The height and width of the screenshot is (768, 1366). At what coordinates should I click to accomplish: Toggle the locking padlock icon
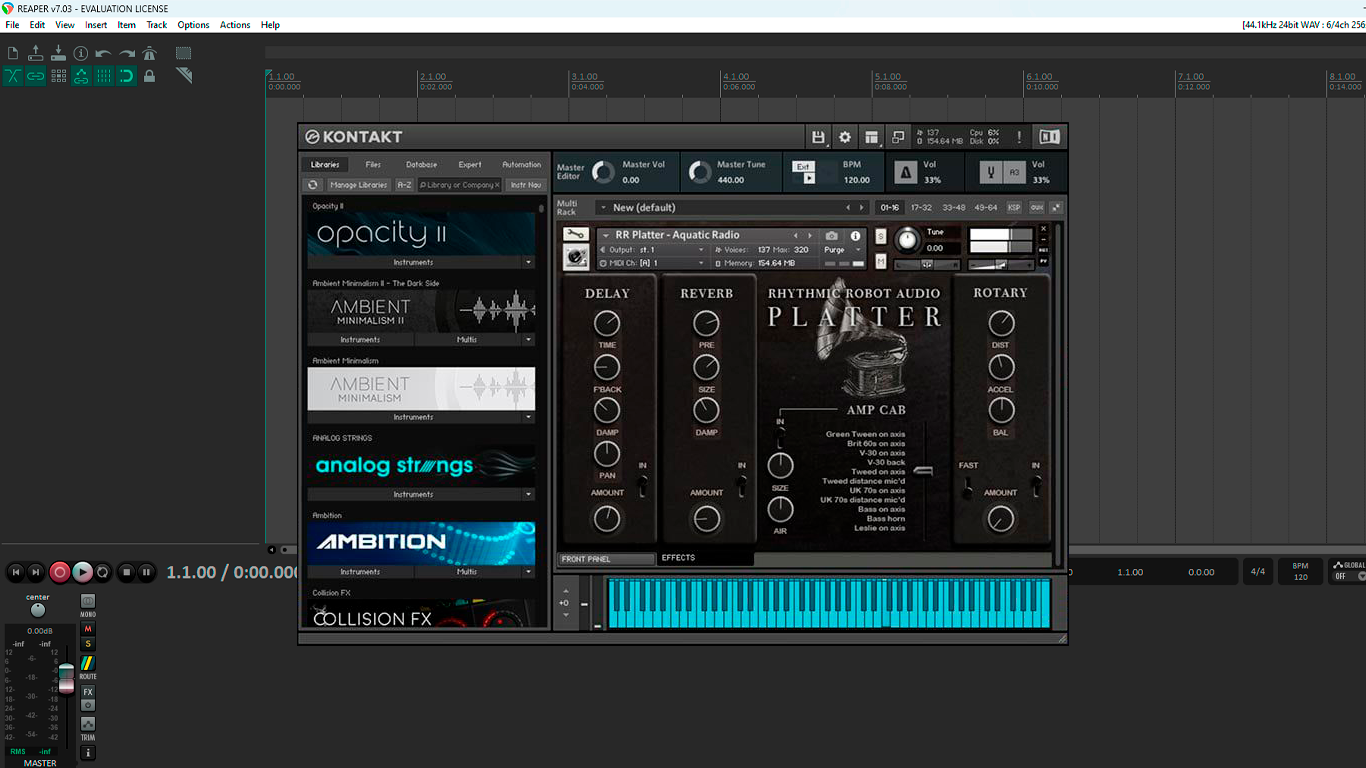click(x=150, y=76)
